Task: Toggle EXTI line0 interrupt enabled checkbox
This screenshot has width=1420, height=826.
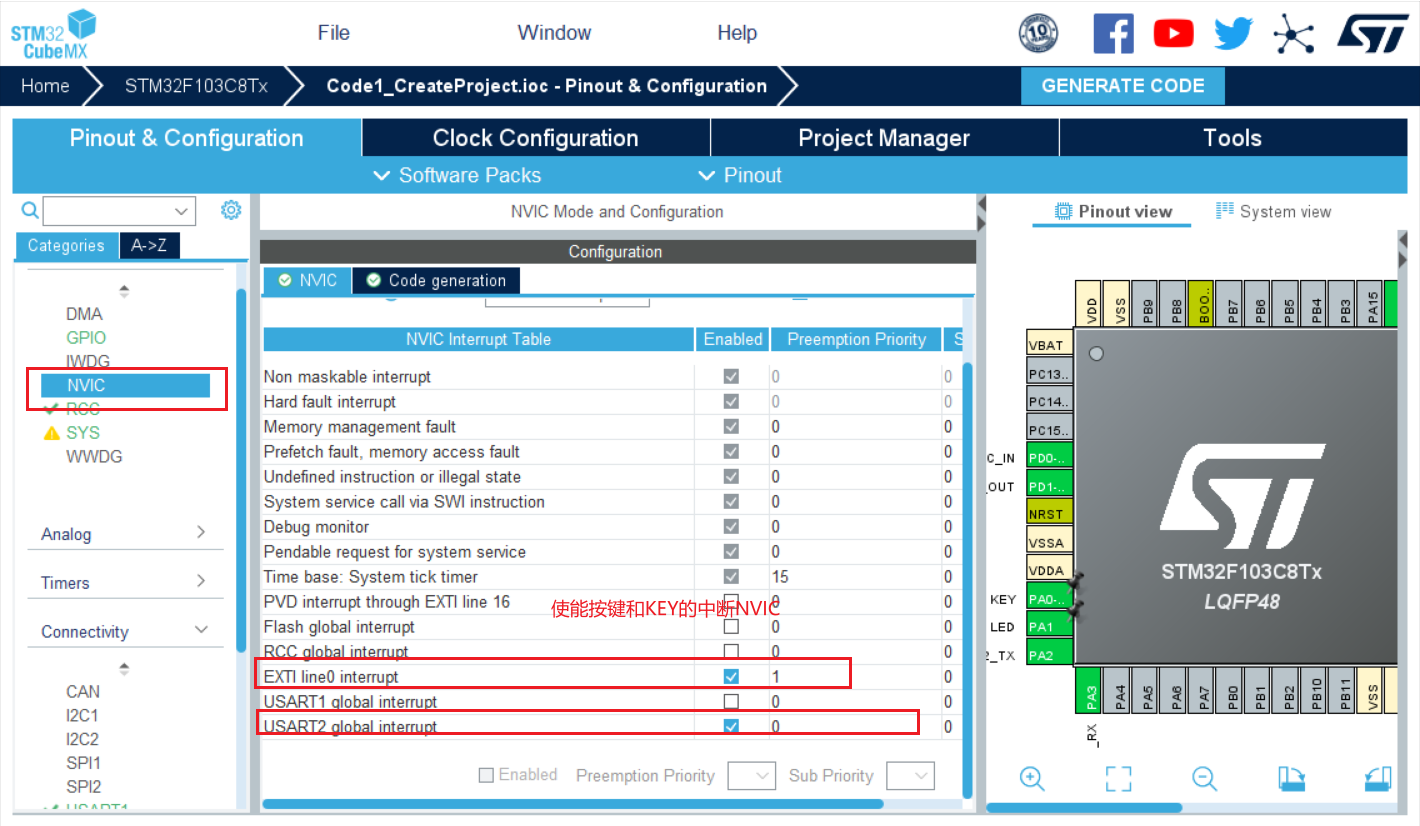Action: coord(731,676)
